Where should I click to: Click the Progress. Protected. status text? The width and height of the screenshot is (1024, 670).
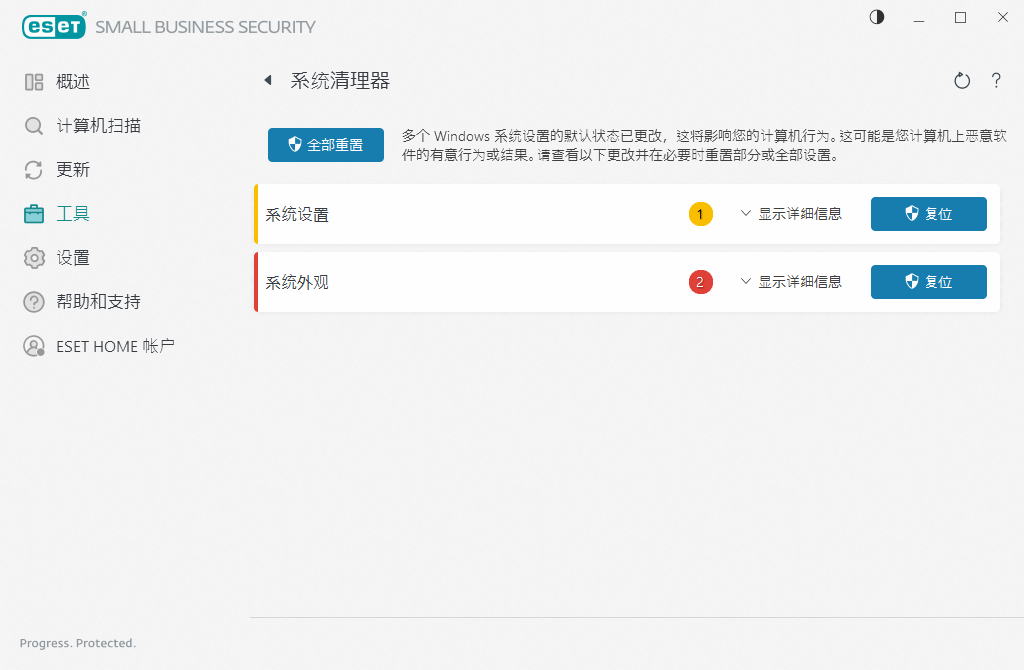coord(77,643)
